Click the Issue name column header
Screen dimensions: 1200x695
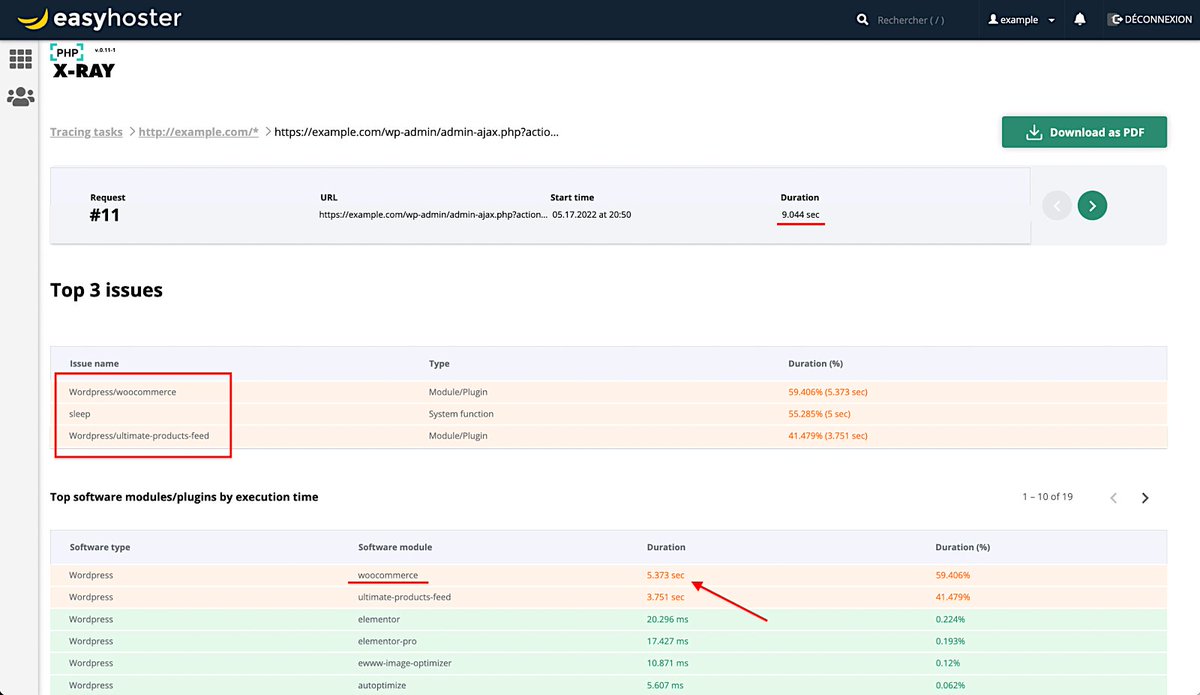(x=94, y=364)
